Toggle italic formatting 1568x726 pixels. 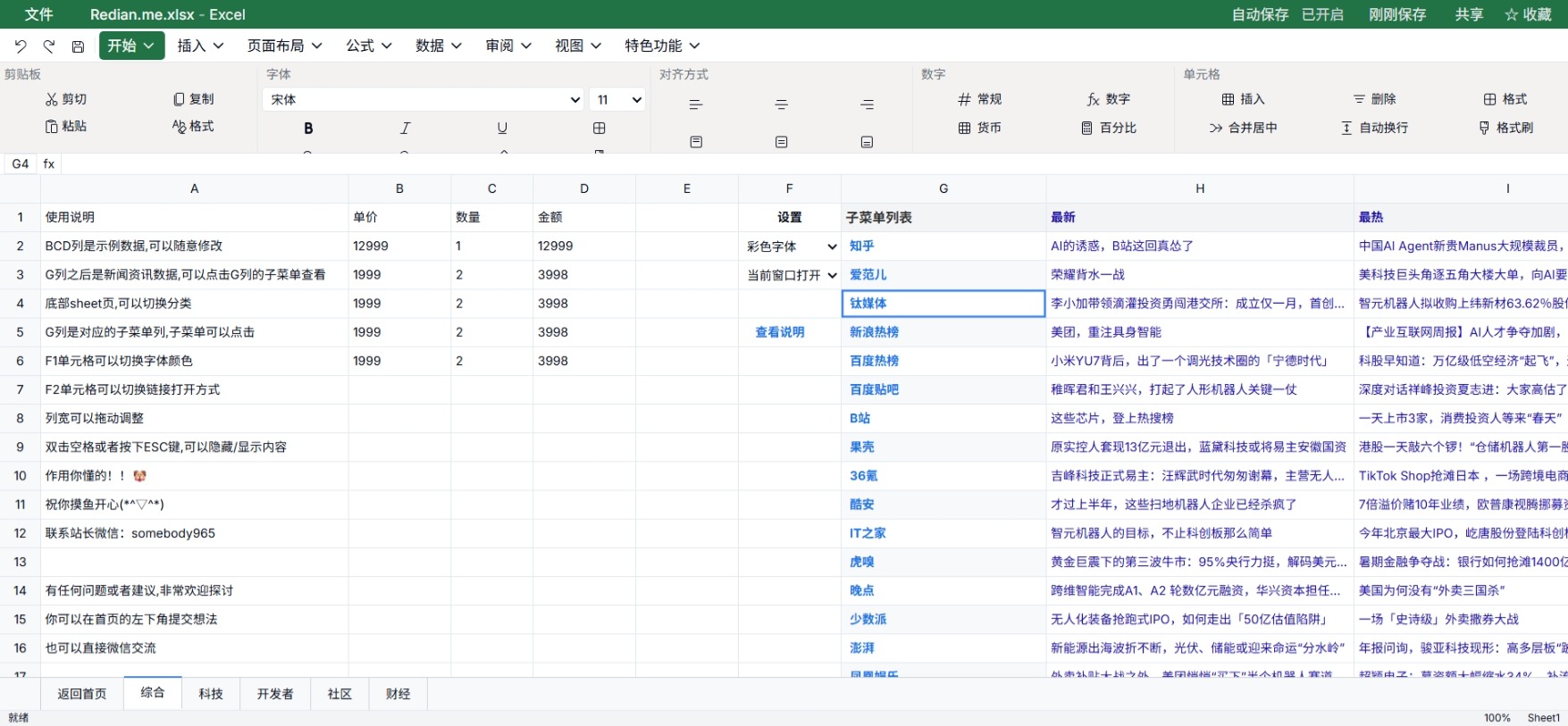tap(405, 128)
